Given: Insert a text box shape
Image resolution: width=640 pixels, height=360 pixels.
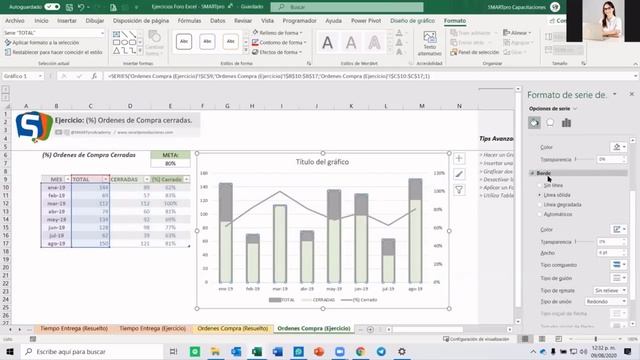Looking at the screenshot, I should tap(117, 34).
